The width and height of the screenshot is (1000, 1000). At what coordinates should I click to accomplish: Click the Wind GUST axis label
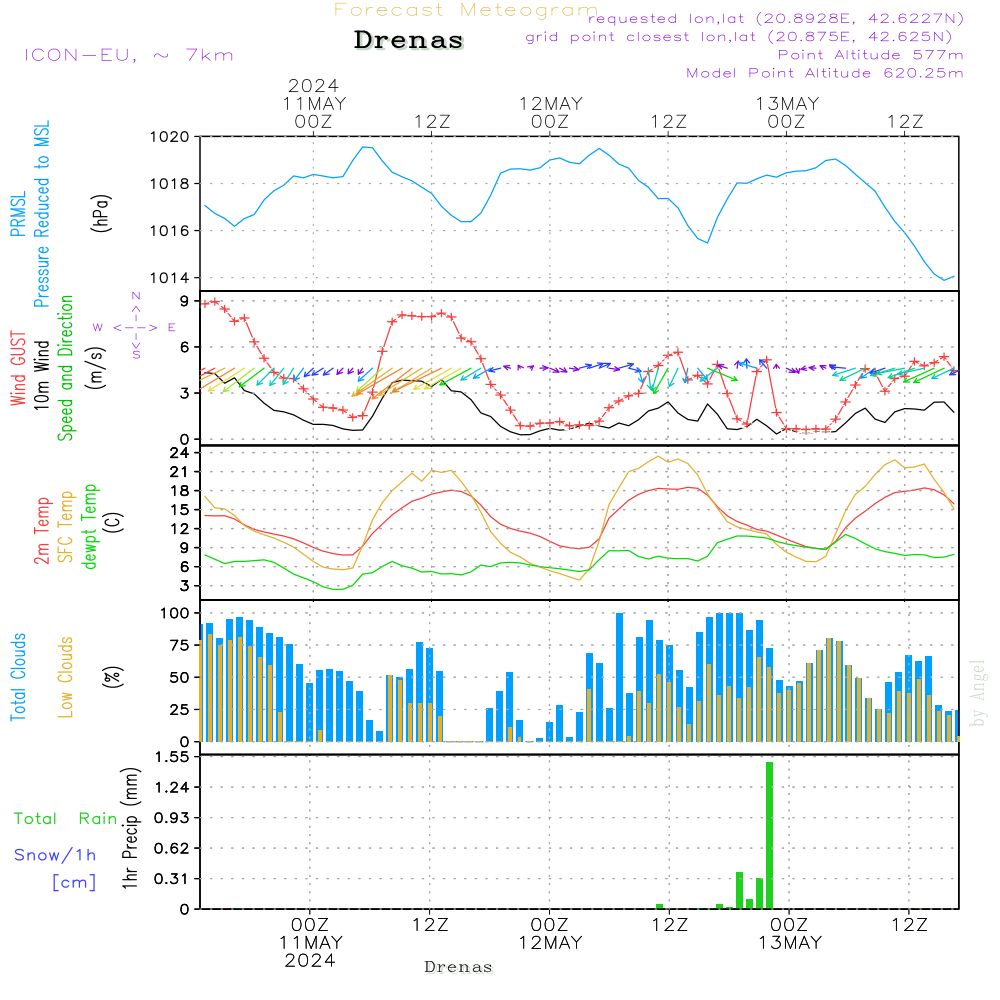(x=19, y=370)
